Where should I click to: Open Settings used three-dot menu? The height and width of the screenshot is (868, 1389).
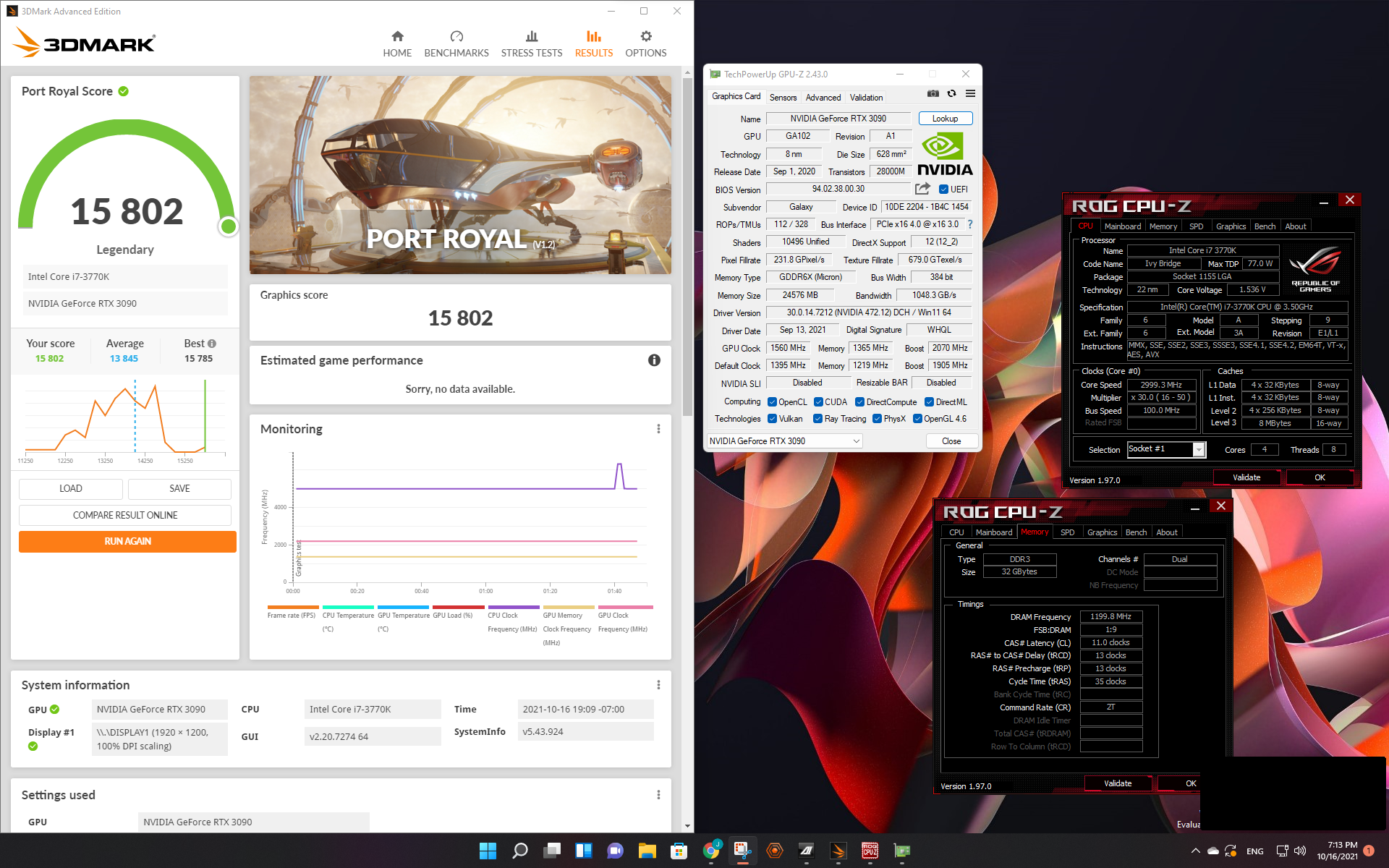tap(658, 795)
